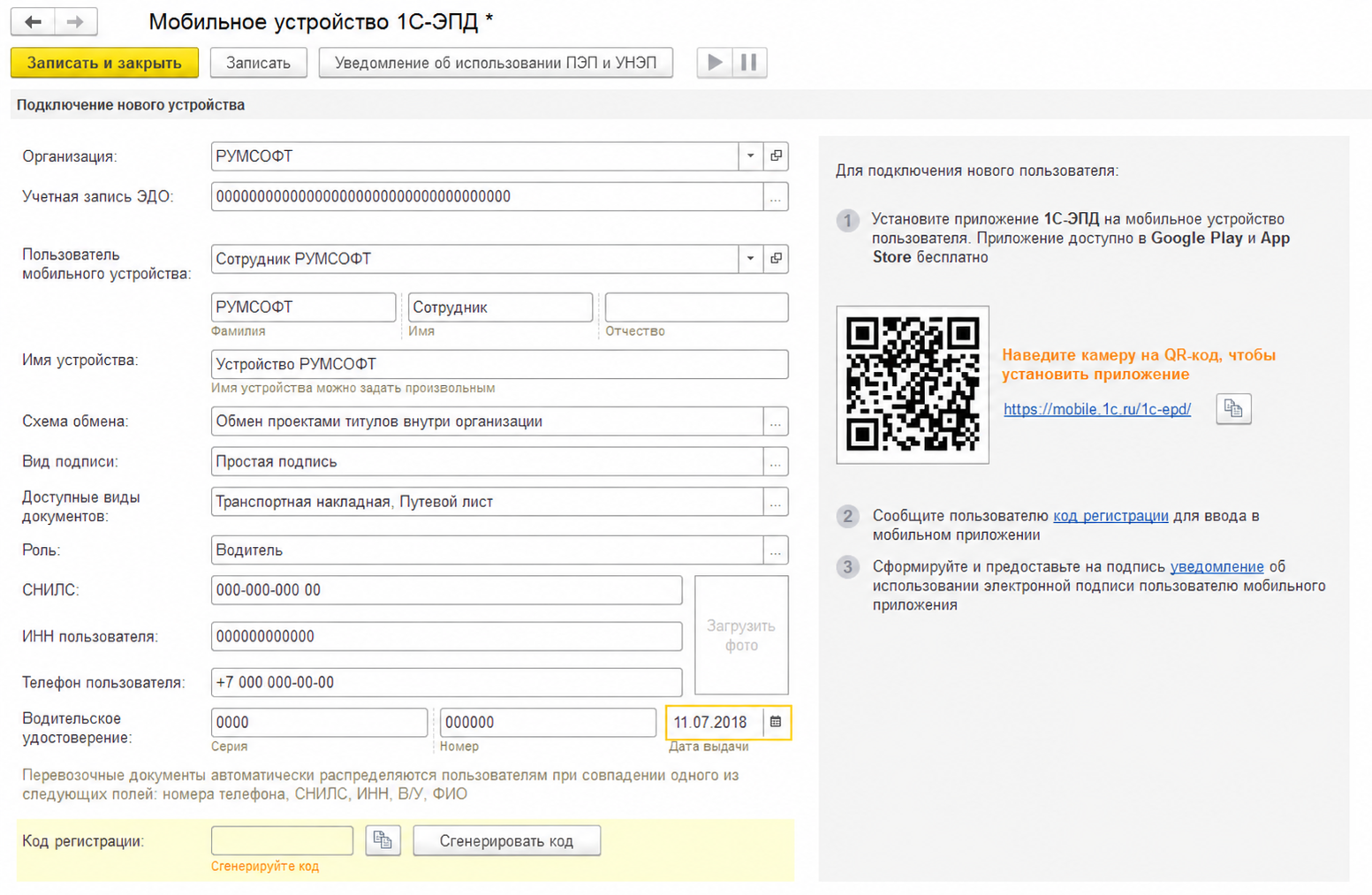Expand the Пользователь мобильного устройства dropdown

(751, 259)
